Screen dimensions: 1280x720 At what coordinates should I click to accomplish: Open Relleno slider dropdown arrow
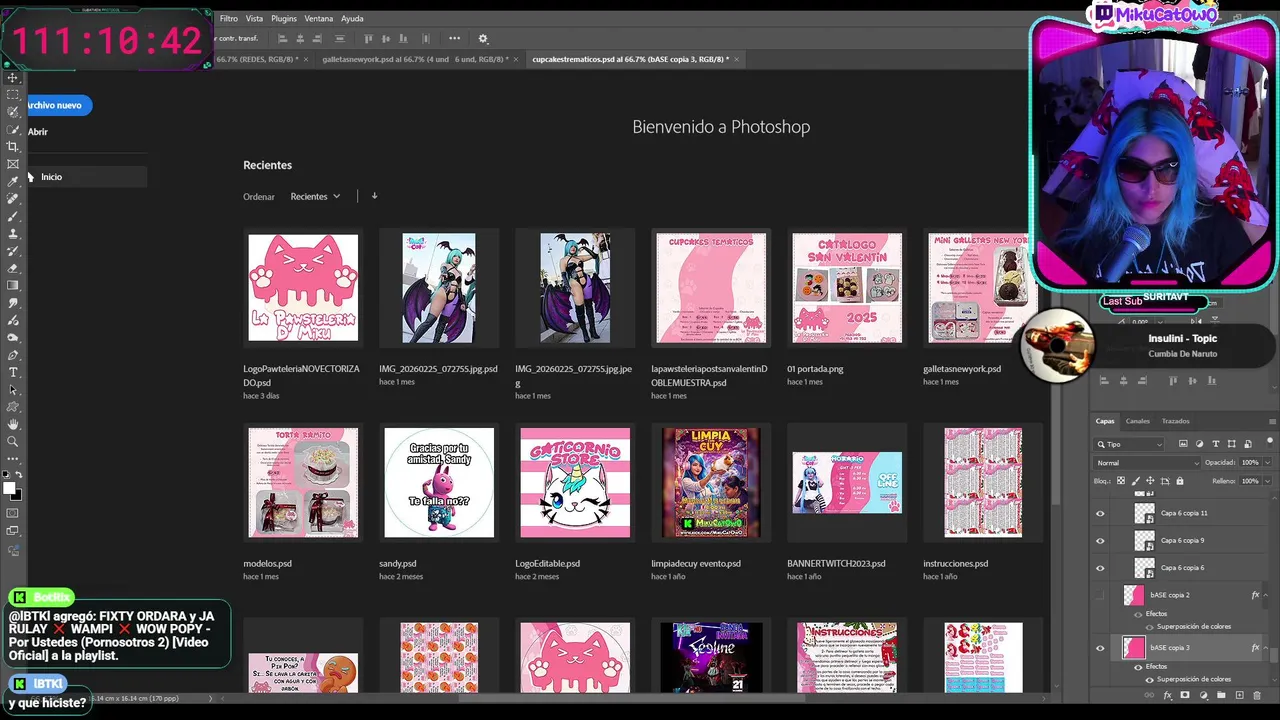[x=1267, y=481]
